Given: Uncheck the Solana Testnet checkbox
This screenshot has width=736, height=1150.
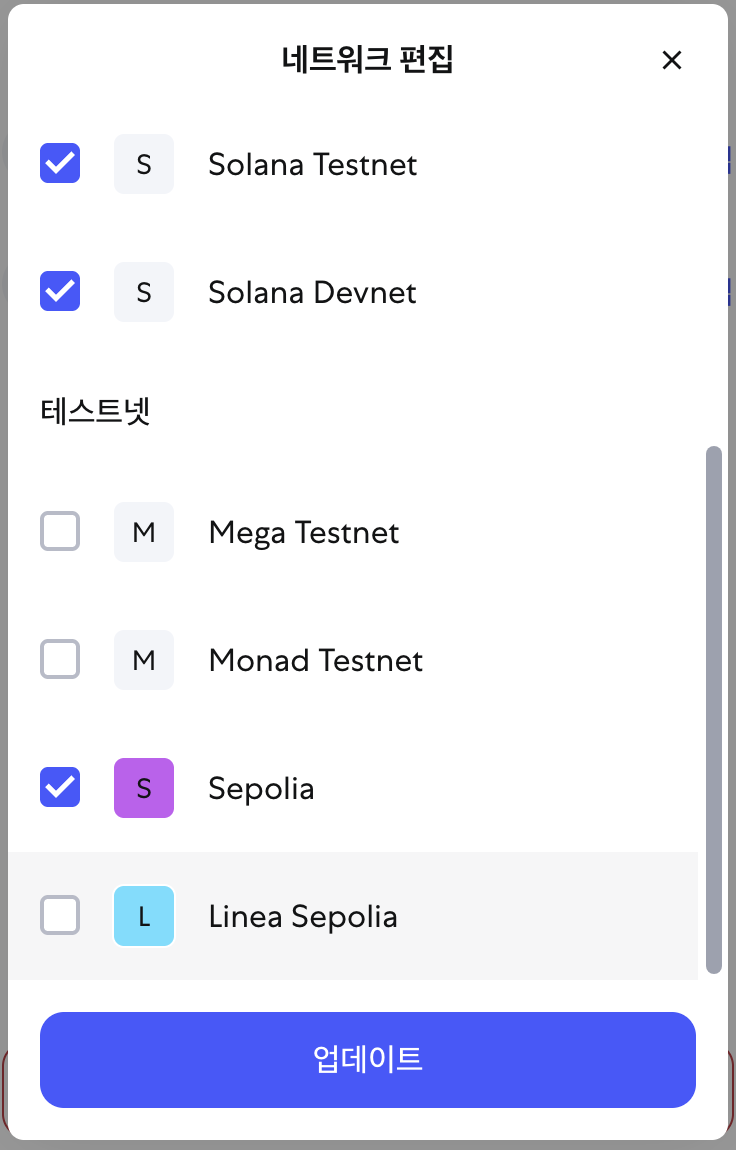Looking at the screenshot, I should click(x=60, y=164).
